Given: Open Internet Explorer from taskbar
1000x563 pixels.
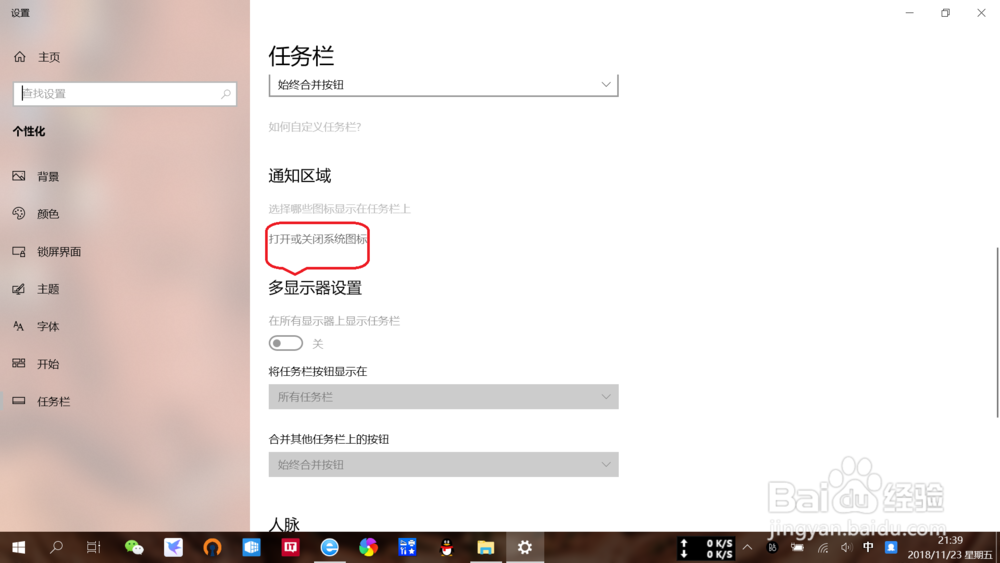Looking at the screenshot, I should click(x=329, y=547).
